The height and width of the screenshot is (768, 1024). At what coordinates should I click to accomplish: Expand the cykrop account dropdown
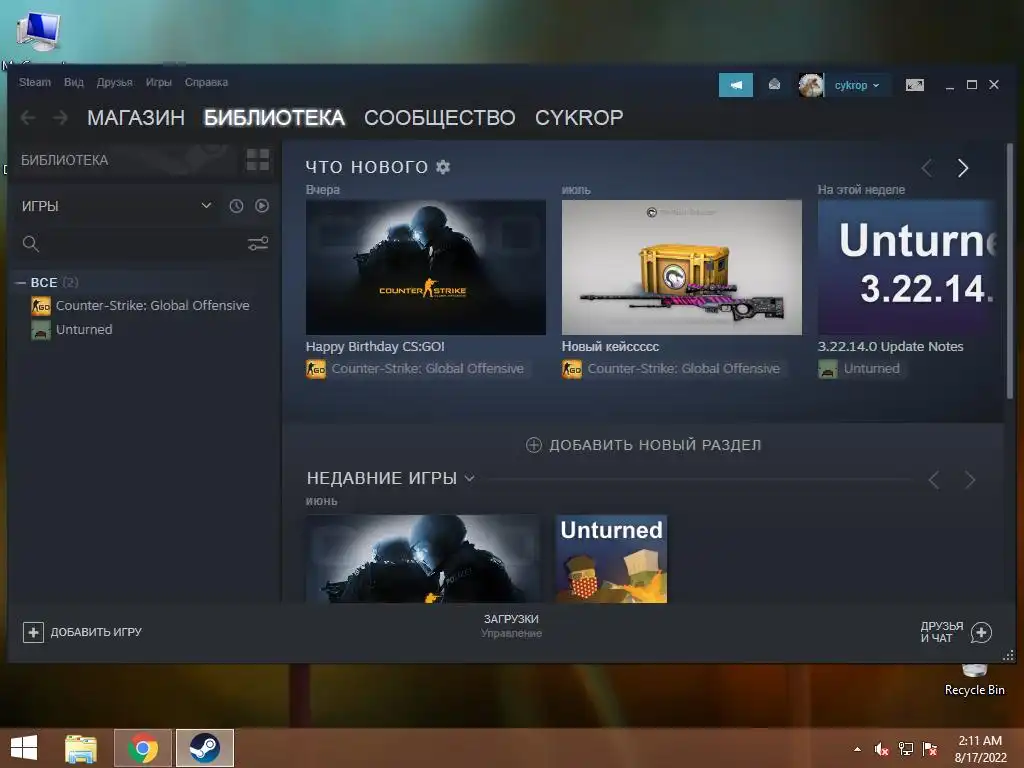(857, 85)
